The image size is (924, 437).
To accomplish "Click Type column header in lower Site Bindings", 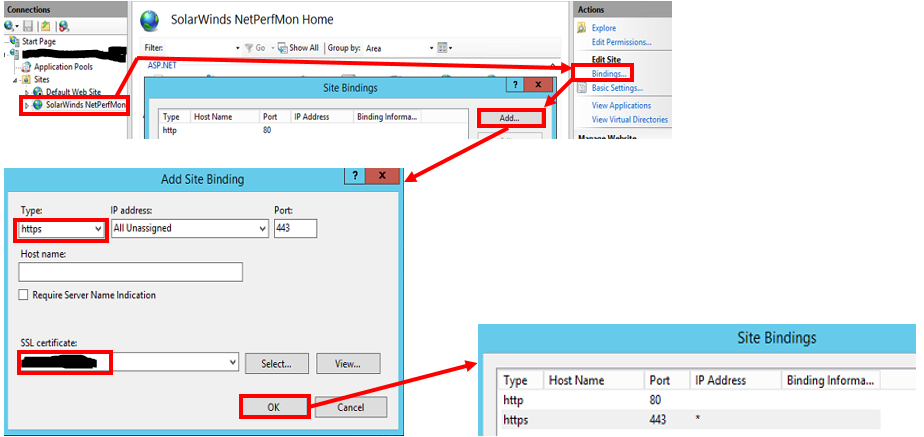I will tap(520, 380).
